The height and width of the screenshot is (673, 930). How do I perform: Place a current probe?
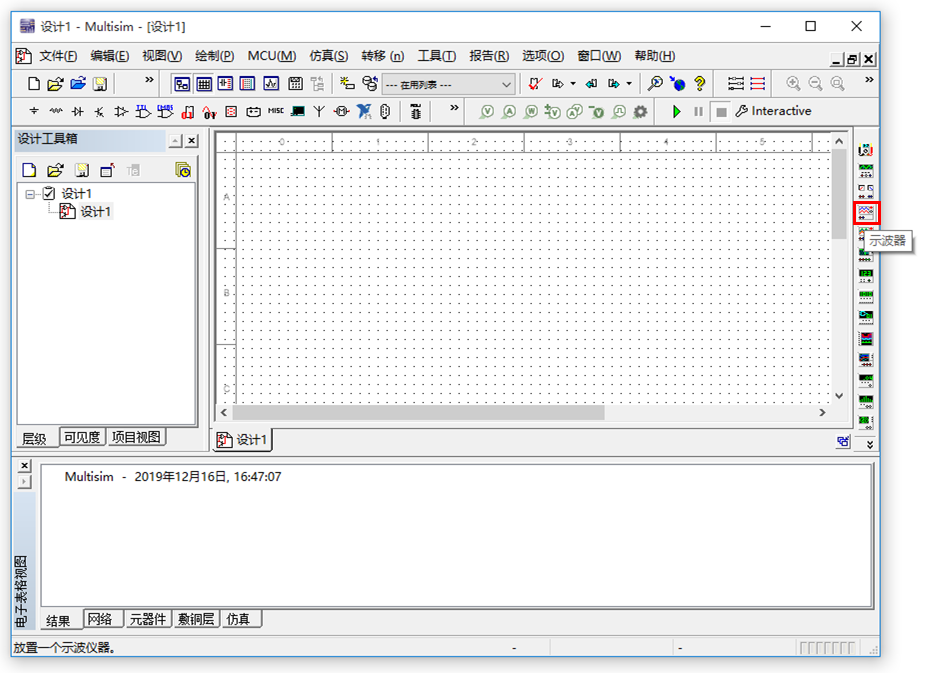[509, 111]
